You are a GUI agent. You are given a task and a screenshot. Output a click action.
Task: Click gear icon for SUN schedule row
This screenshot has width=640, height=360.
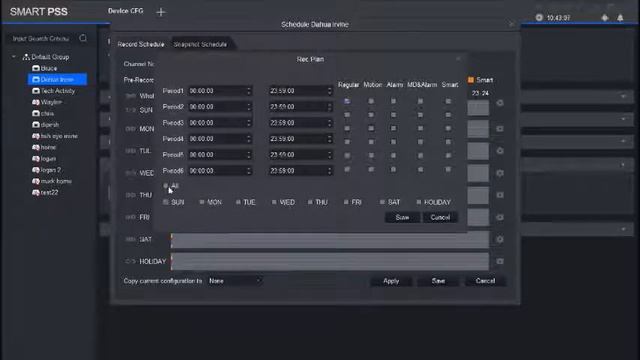point(500,103)
